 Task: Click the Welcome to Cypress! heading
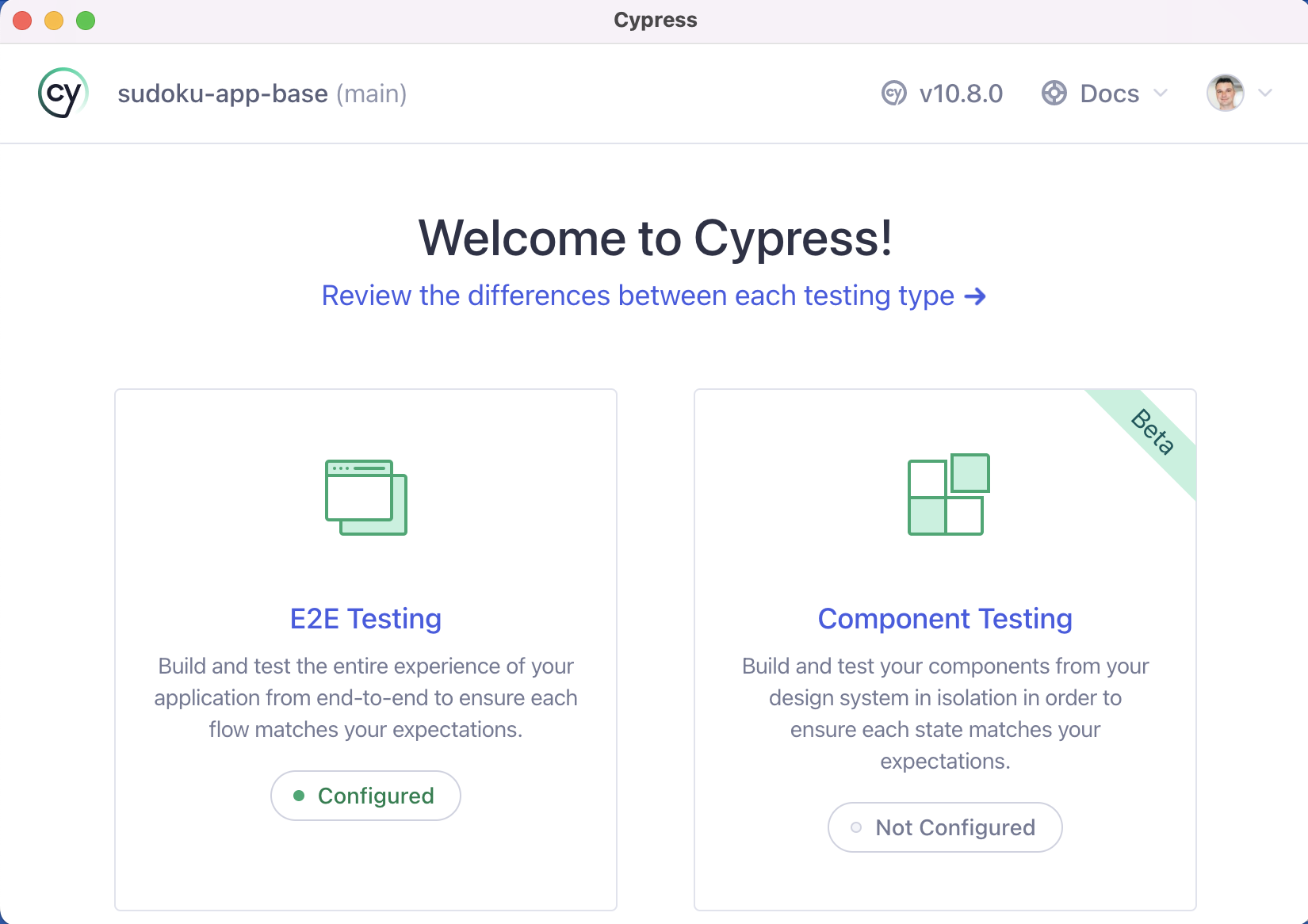(655, 238)
